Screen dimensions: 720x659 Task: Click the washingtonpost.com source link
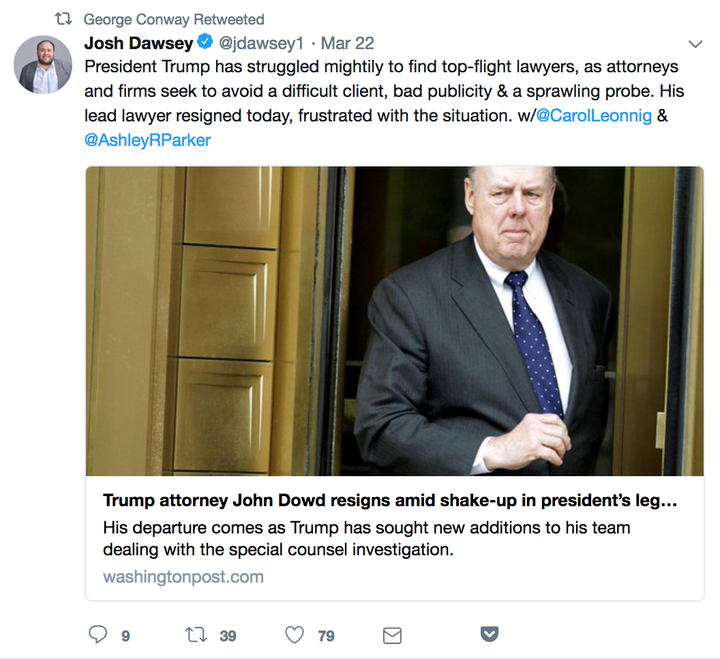pos(183,577)
